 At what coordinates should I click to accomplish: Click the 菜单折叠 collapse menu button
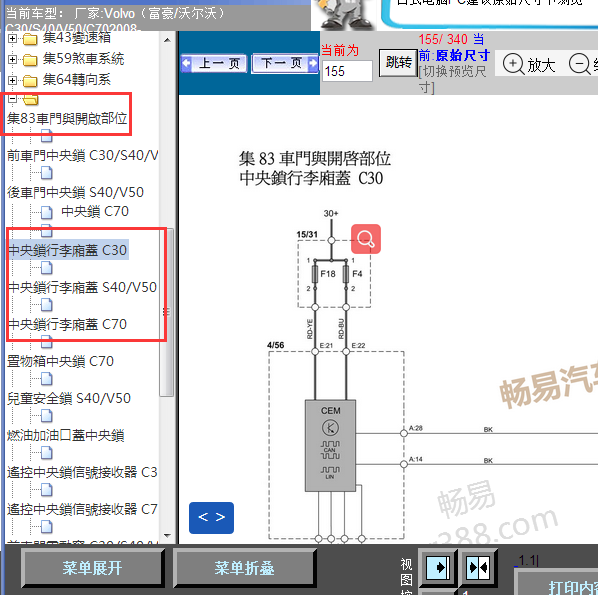point(244,568)
